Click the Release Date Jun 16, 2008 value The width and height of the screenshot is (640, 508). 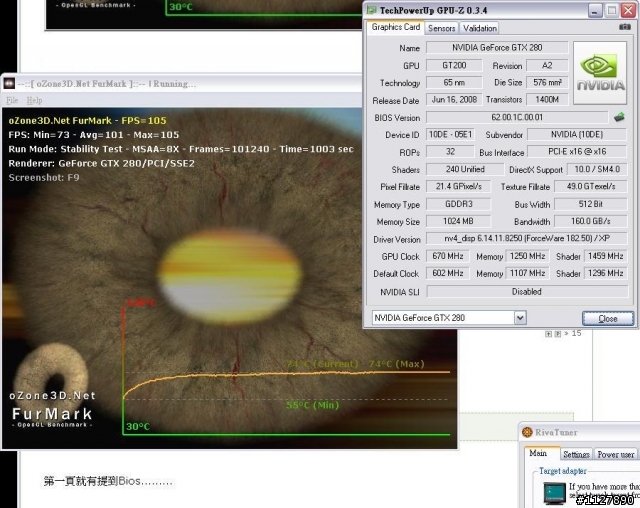(454, 100)
